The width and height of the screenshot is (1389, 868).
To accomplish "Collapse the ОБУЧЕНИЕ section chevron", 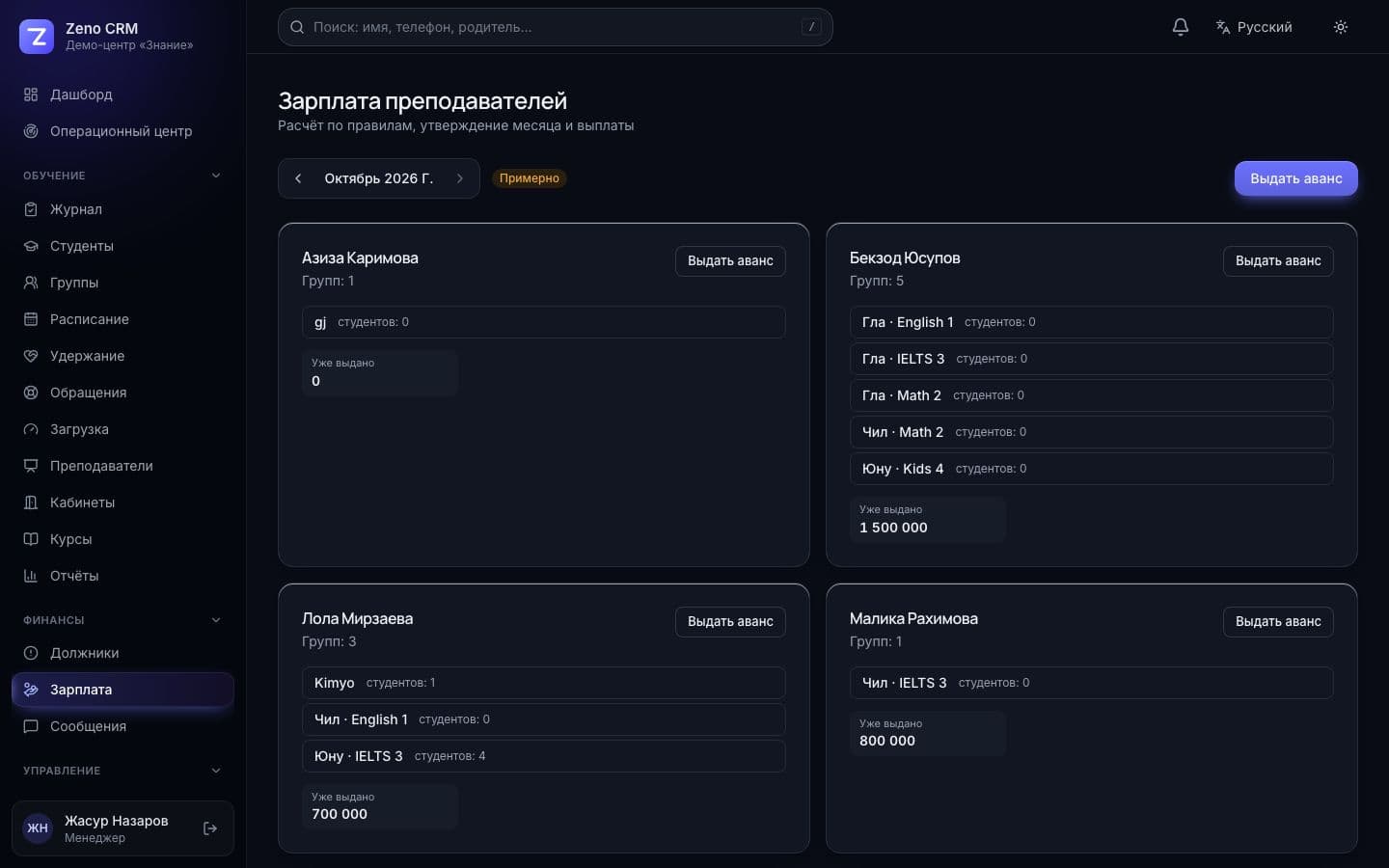I will tap(216, 176).
